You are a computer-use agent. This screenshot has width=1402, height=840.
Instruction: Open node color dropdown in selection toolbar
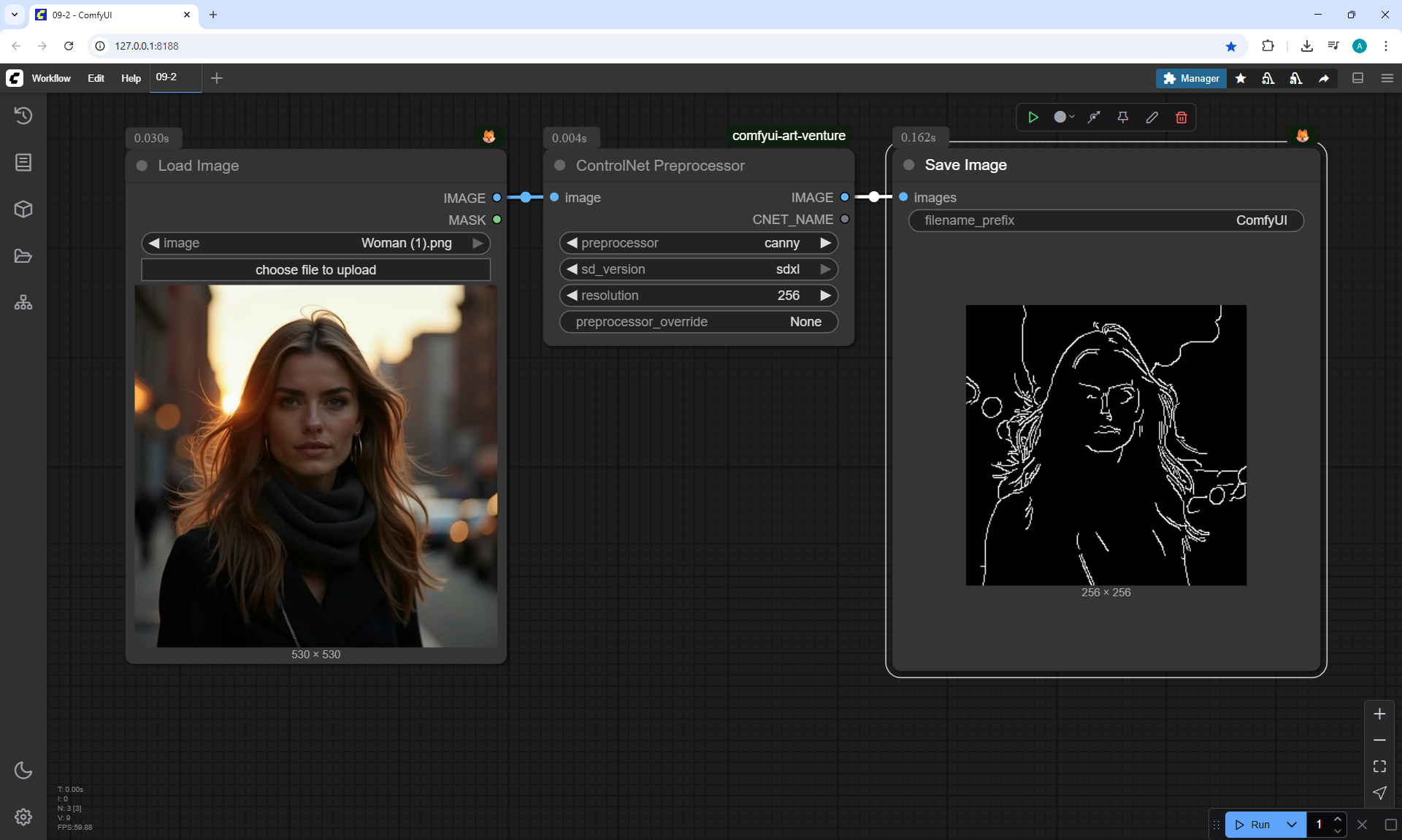coord(1064,117)
